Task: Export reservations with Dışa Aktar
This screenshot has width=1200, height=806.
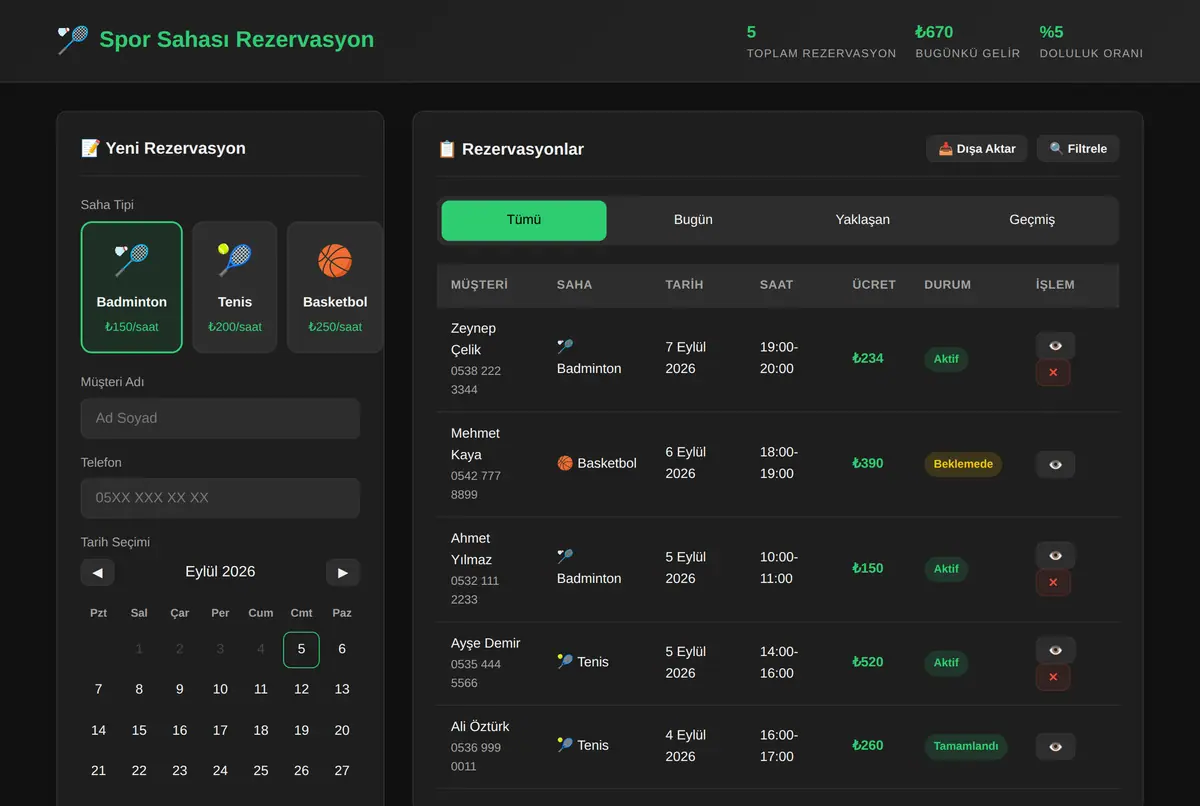Action: [x=976, y=149]
